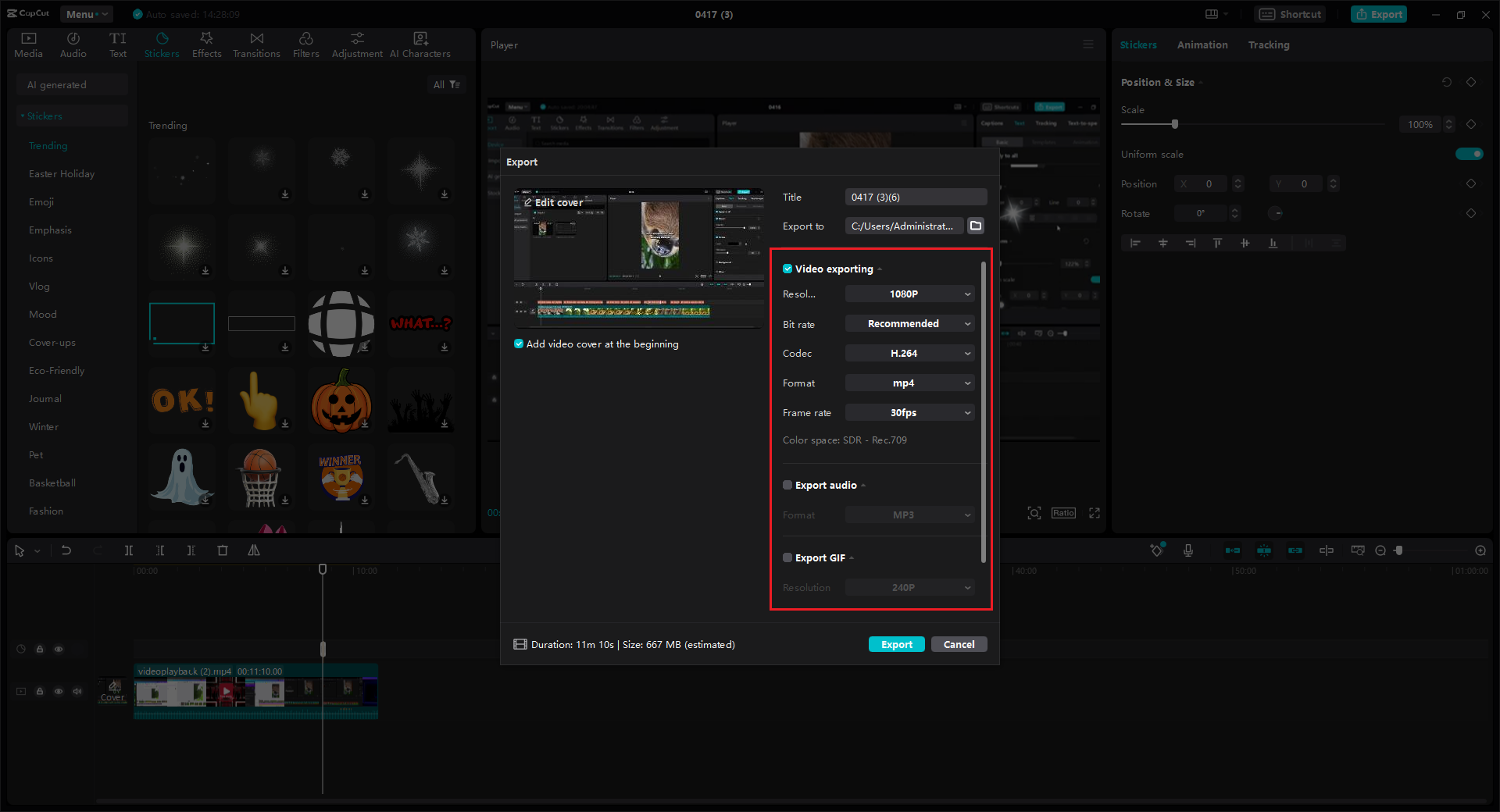The height and width of the screenshot is (812, 1500).
Task: Toggle the Uniform scale switch off
Action: coord(1469,154)
